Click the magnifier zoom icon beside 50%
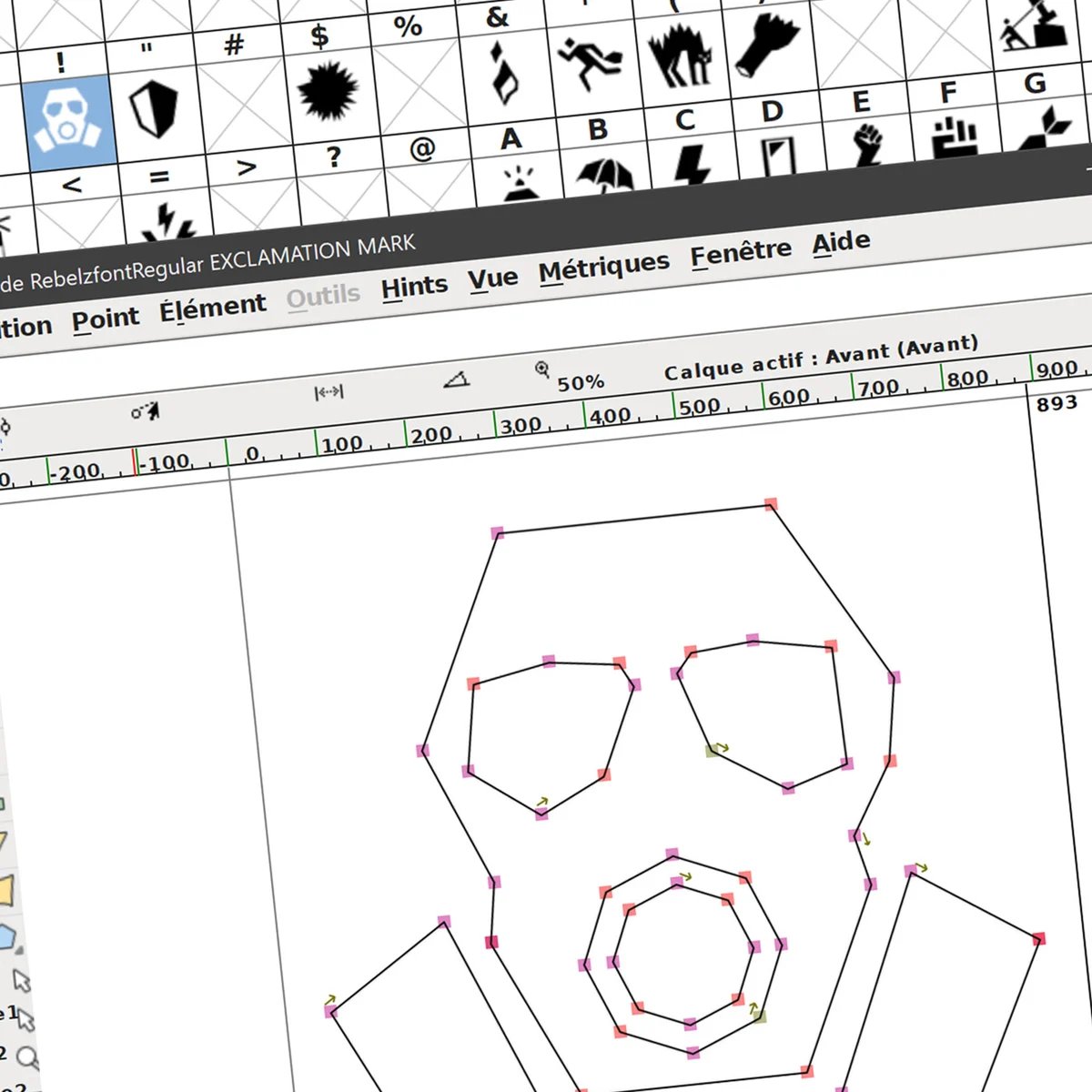Image resolution: width=1092 pixels, height=1092 pixels. pyautogui.click(x=542, y=369)
